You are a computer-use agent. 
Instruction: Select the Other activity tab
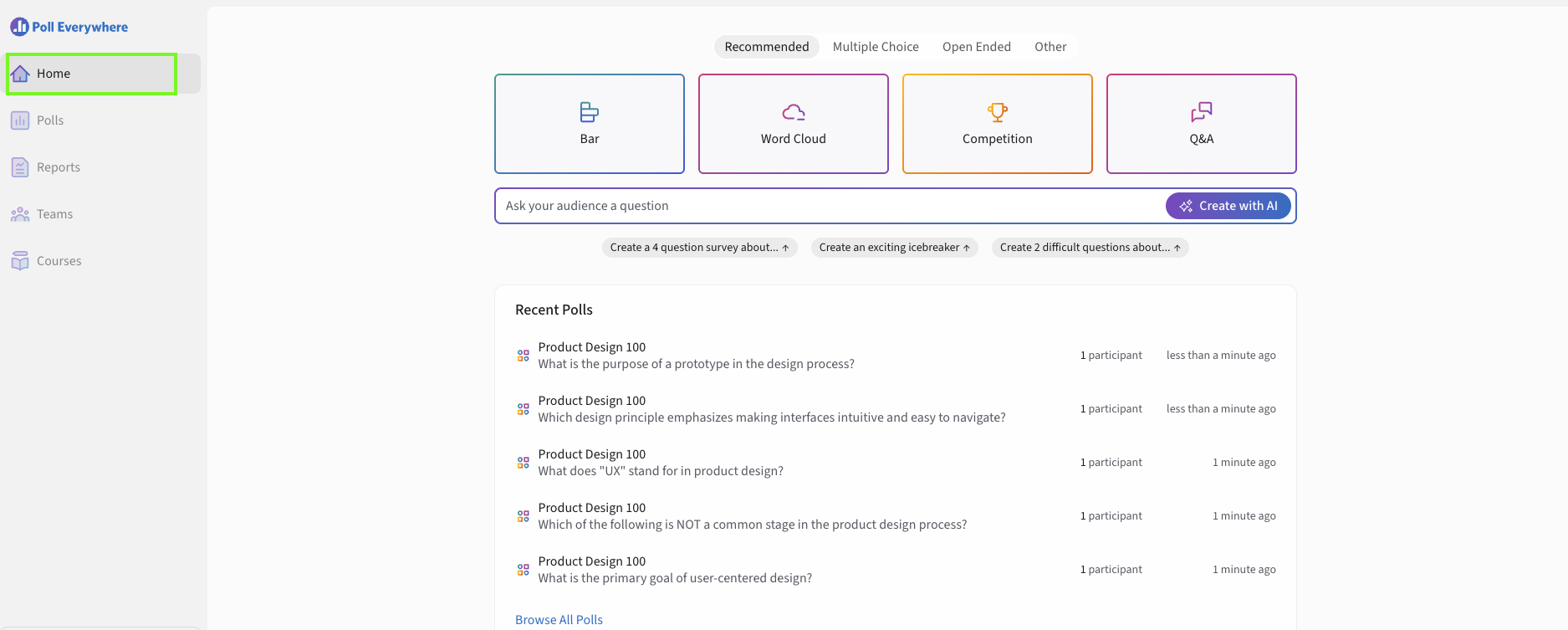(1050, 47)
